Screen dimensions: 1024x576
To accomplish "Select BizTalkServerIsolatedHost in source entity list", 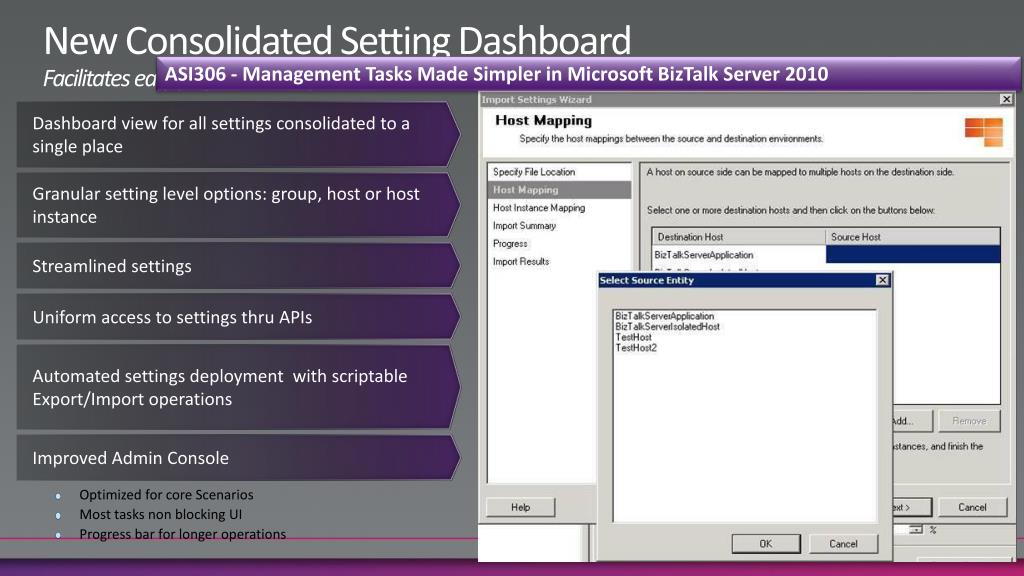I will tap(667, 327).
